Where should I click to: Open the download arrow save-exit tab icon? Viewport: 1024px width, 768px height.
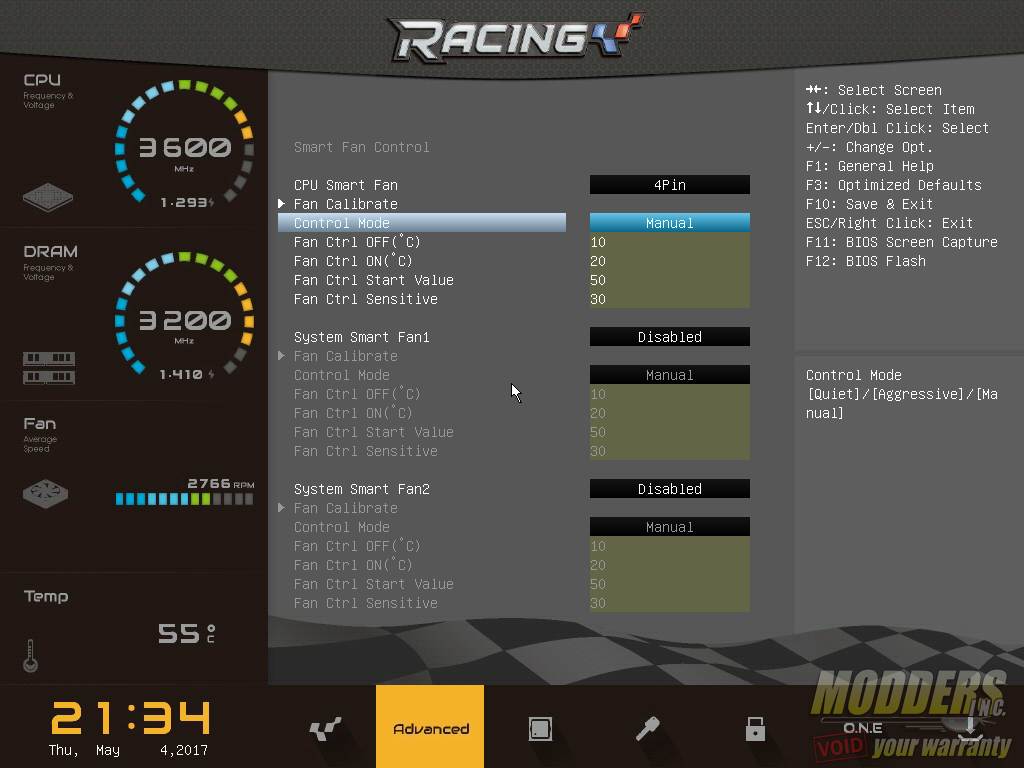tap(970, 728)
